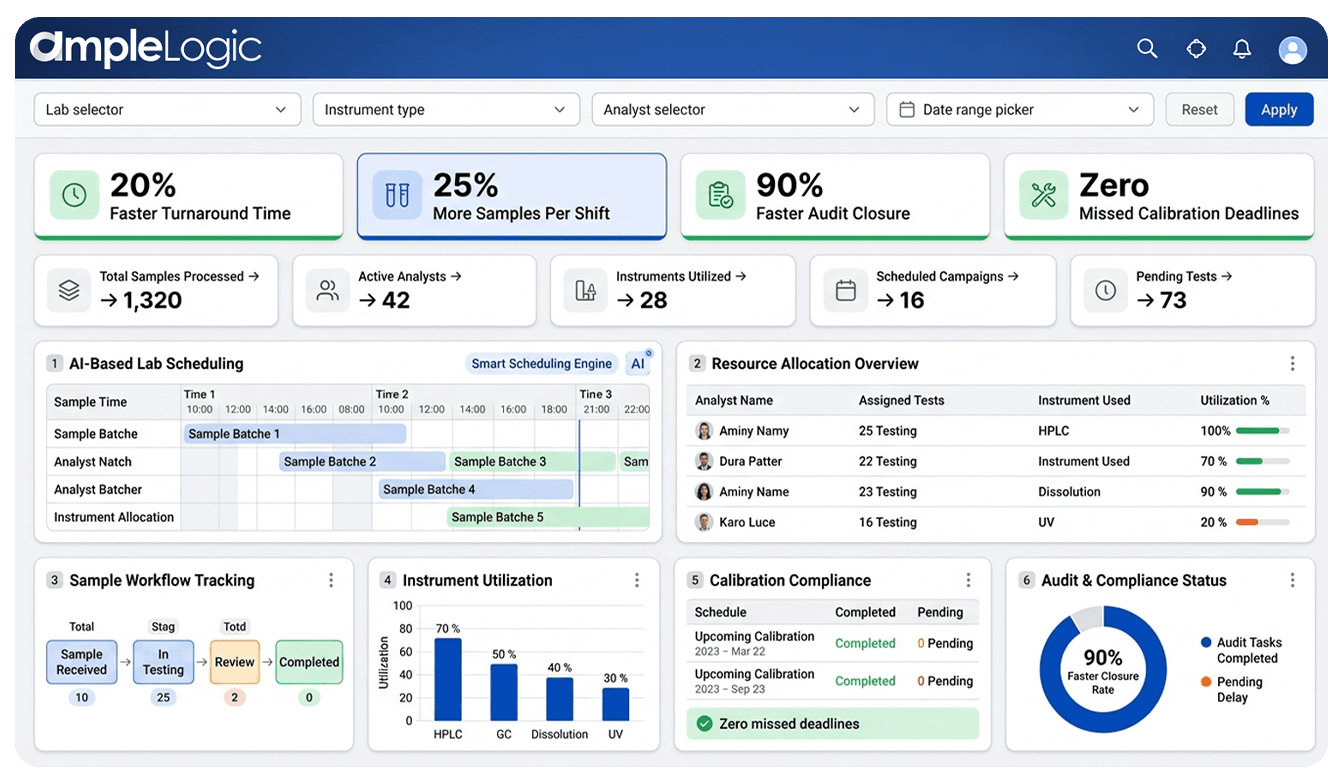1342x783 pixels.
Task: Click the AI badge icon in Lab Scheduling
Action: 638,364
